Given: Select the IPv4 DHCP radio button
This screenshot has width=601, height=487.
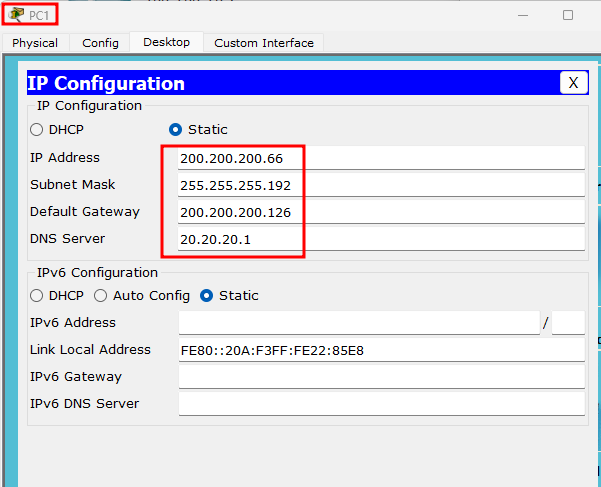Looking at the screenshot, I should [x=37, y=130].
